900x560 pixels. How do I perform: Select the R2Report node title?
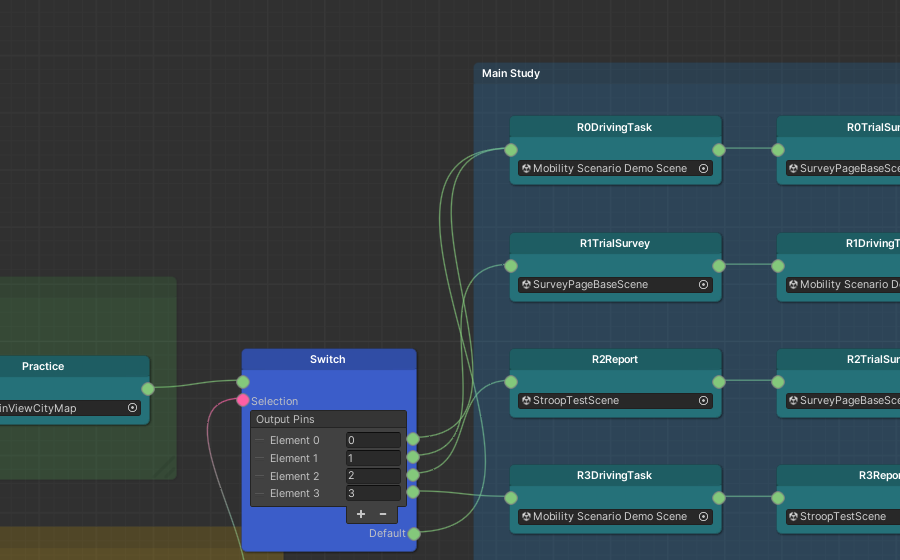(614, 359)
